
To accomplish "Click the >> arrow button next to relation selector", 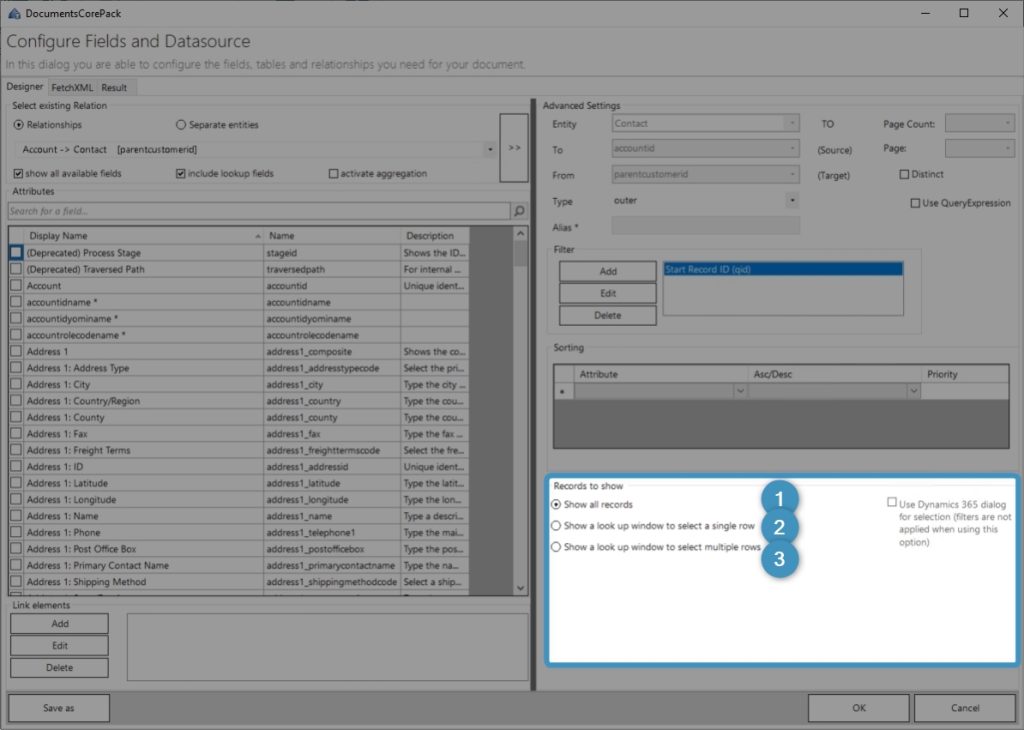I will (514, 148).
